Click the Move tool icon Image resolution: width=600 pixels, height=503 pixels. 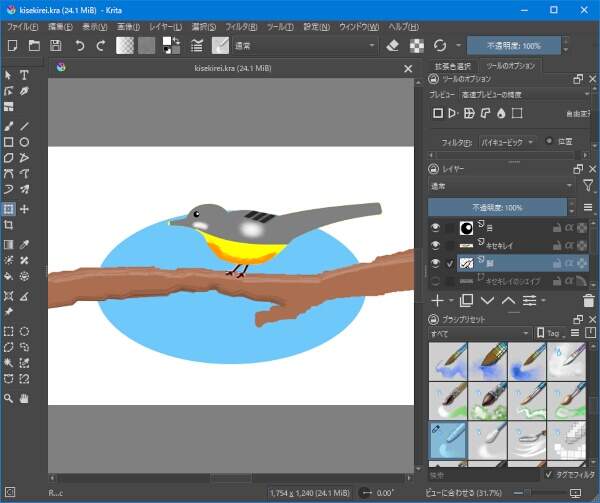(24, 209)
